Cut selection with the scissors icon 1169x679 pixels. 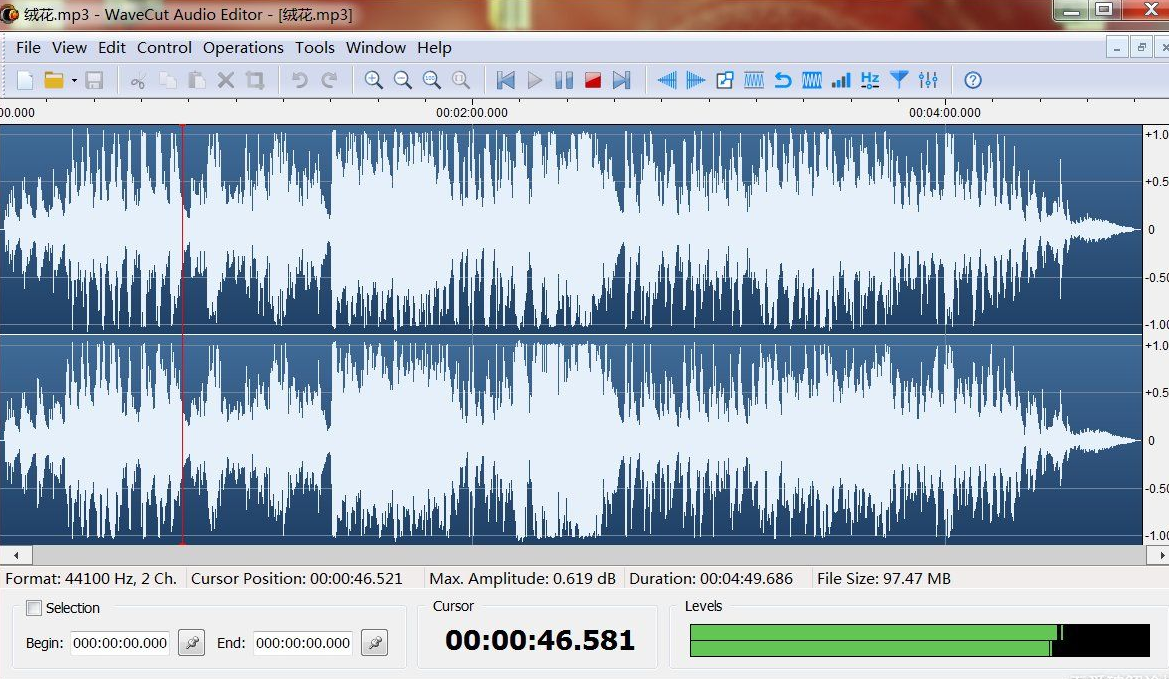click(138, 80)
